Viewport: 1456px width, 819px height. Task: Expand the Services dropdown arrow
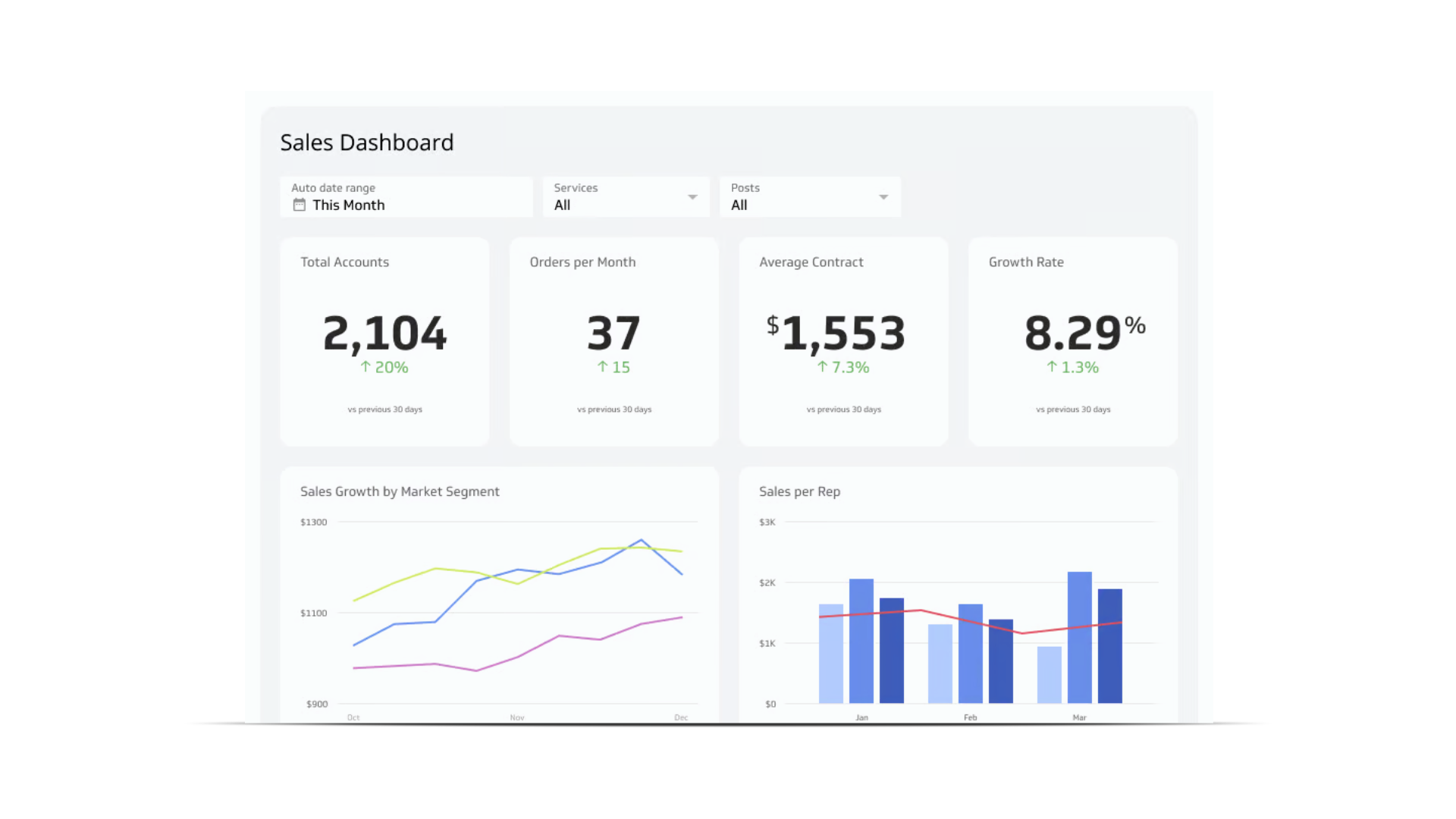[x=692, y=197]
